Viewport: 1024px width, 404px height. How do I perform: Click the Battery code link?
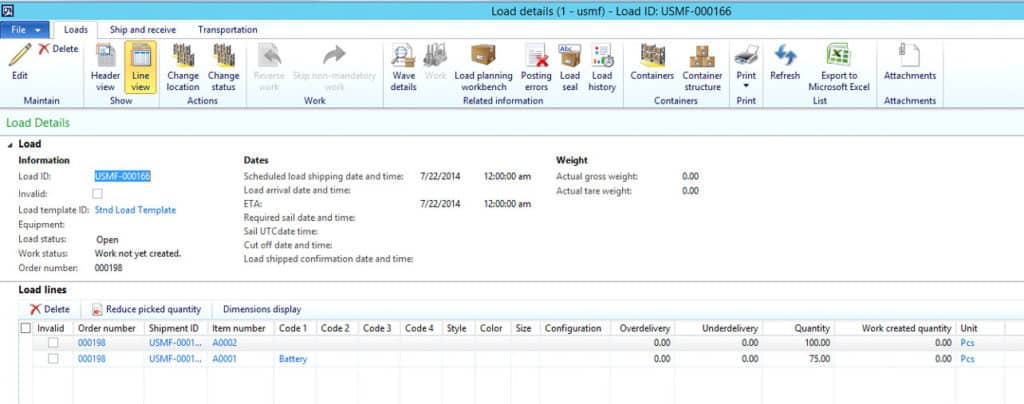coord(293,359)
